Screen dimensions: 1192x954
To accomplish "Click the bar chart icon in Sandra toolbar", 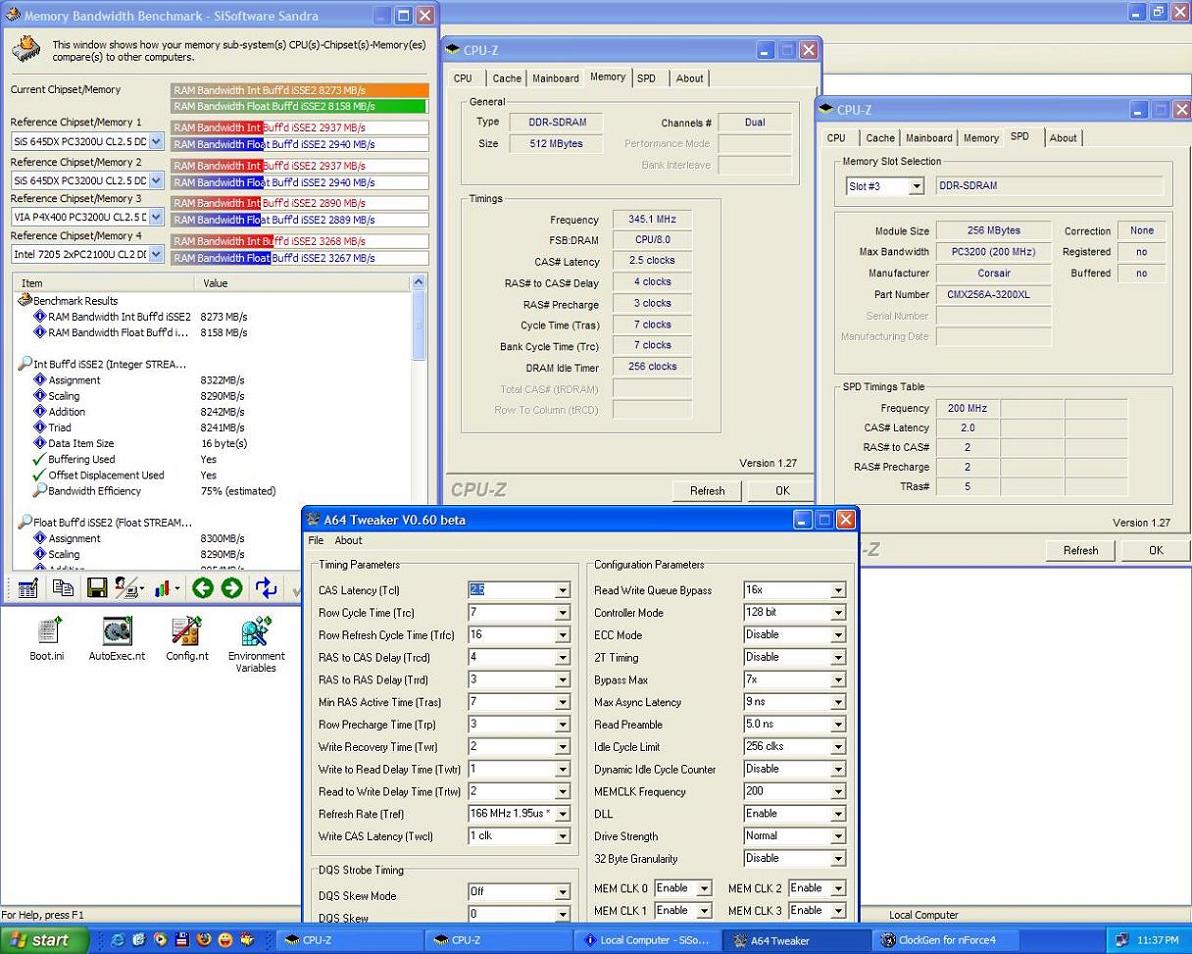I will tap(164, 588).
